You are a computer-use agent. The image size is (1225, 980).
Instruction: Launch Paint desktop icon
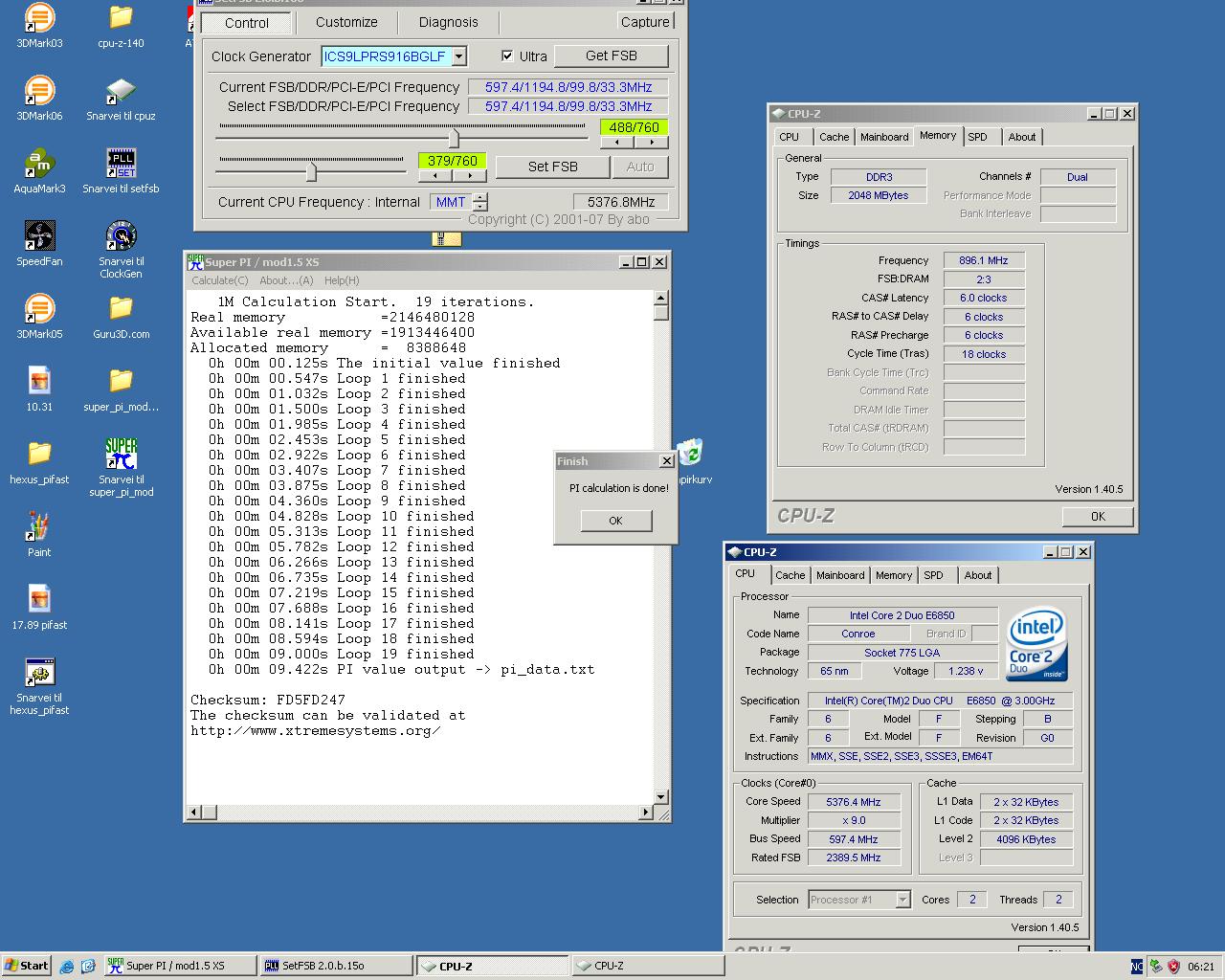pos(39,535)
